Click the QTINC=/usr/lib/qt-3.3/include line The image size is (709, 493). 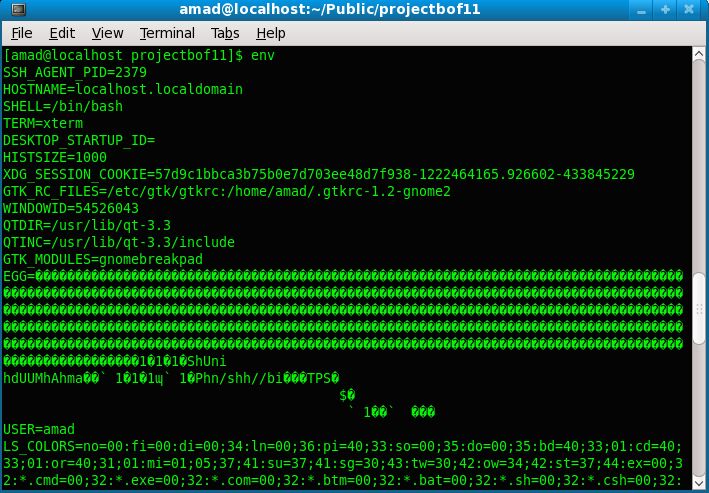pyautogui.click(x=119, y=242)
